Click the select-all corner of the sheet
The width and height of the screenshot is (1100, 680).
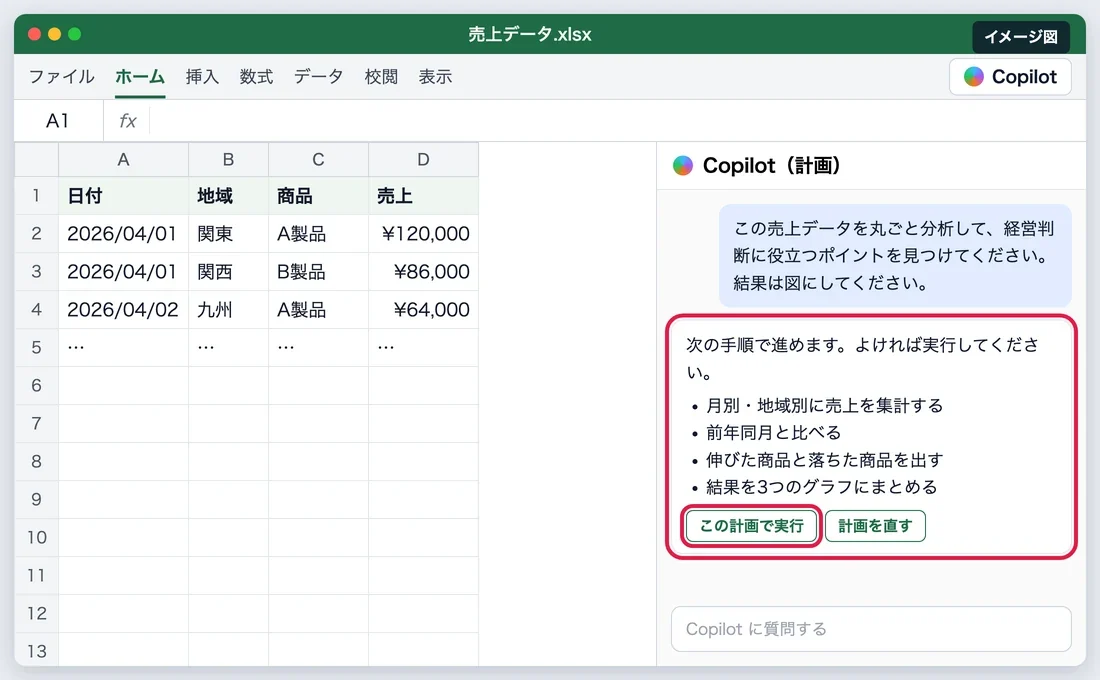[36, 159]
